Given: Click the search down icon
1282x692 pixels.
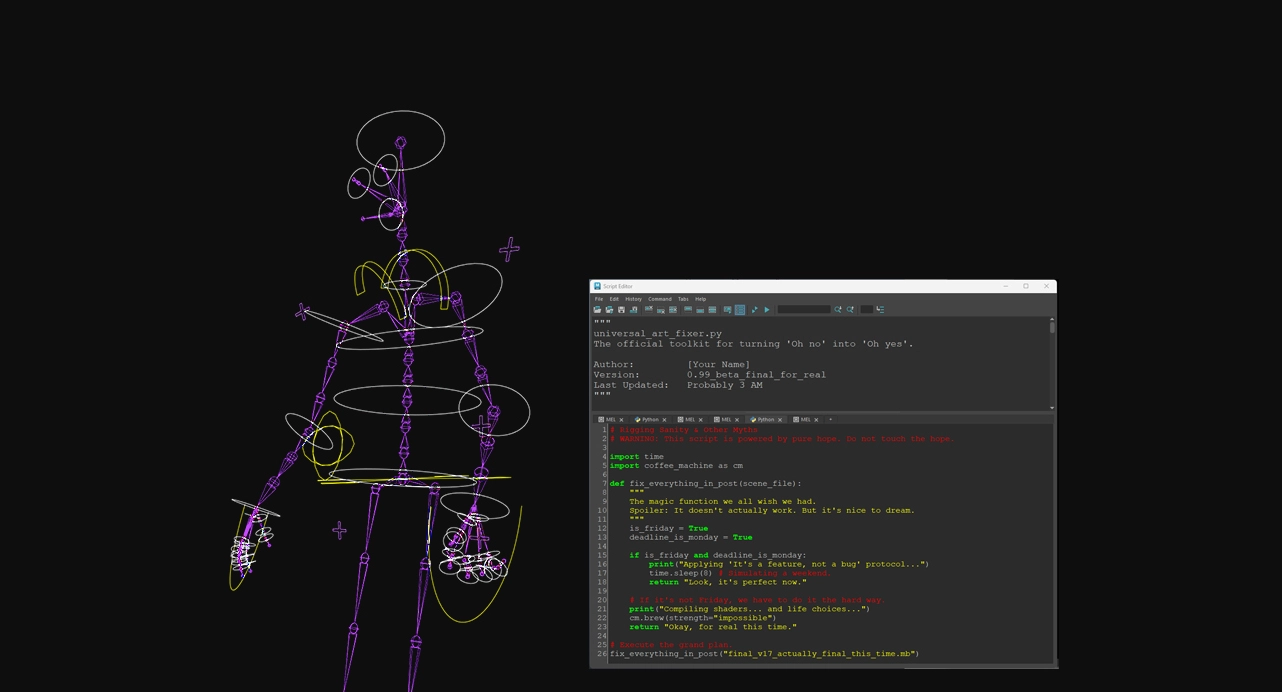Looking at the screenshot, I should [838, 310].
